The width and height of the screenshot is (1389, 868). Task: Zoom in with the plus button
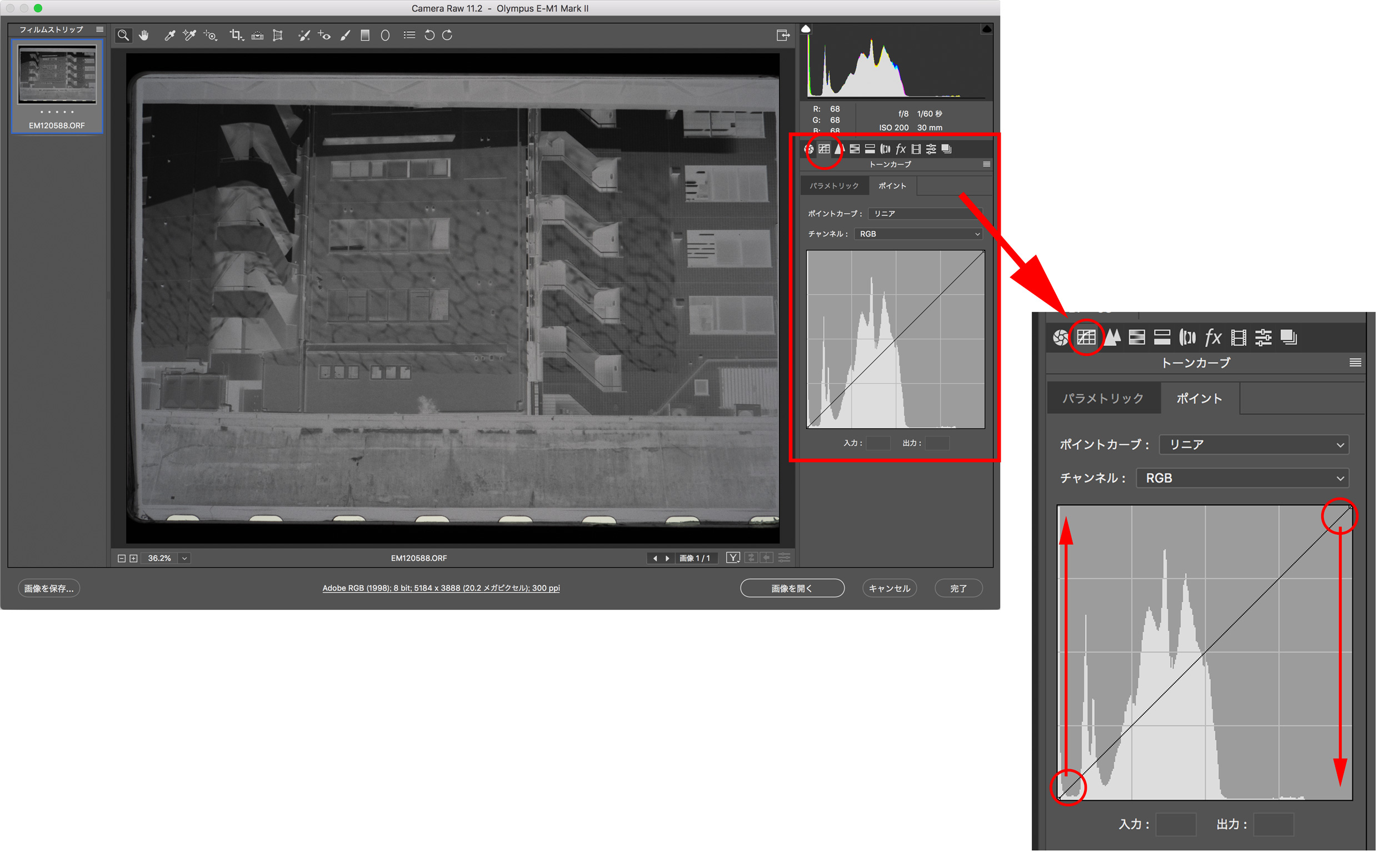coord(134,559)
